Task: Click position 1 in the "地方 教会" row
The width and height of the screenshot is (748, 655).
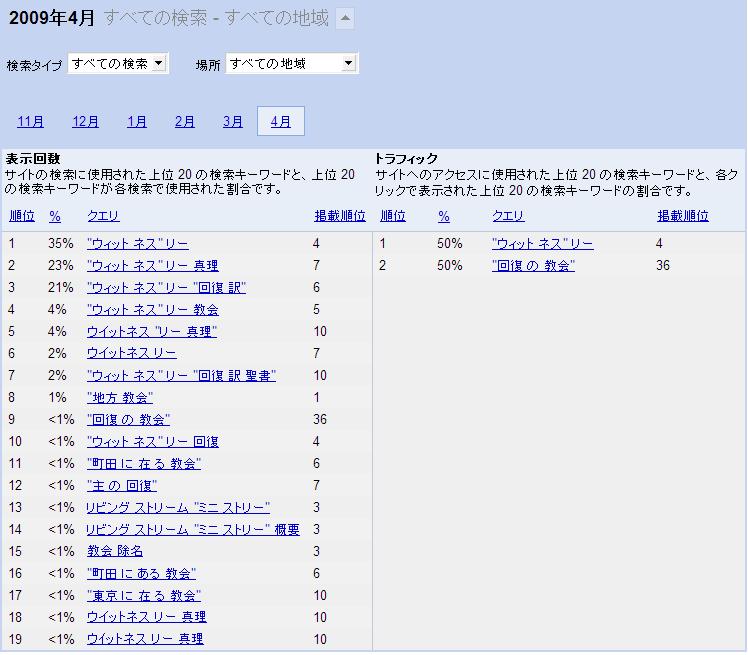Action: [x=316, y=397]
